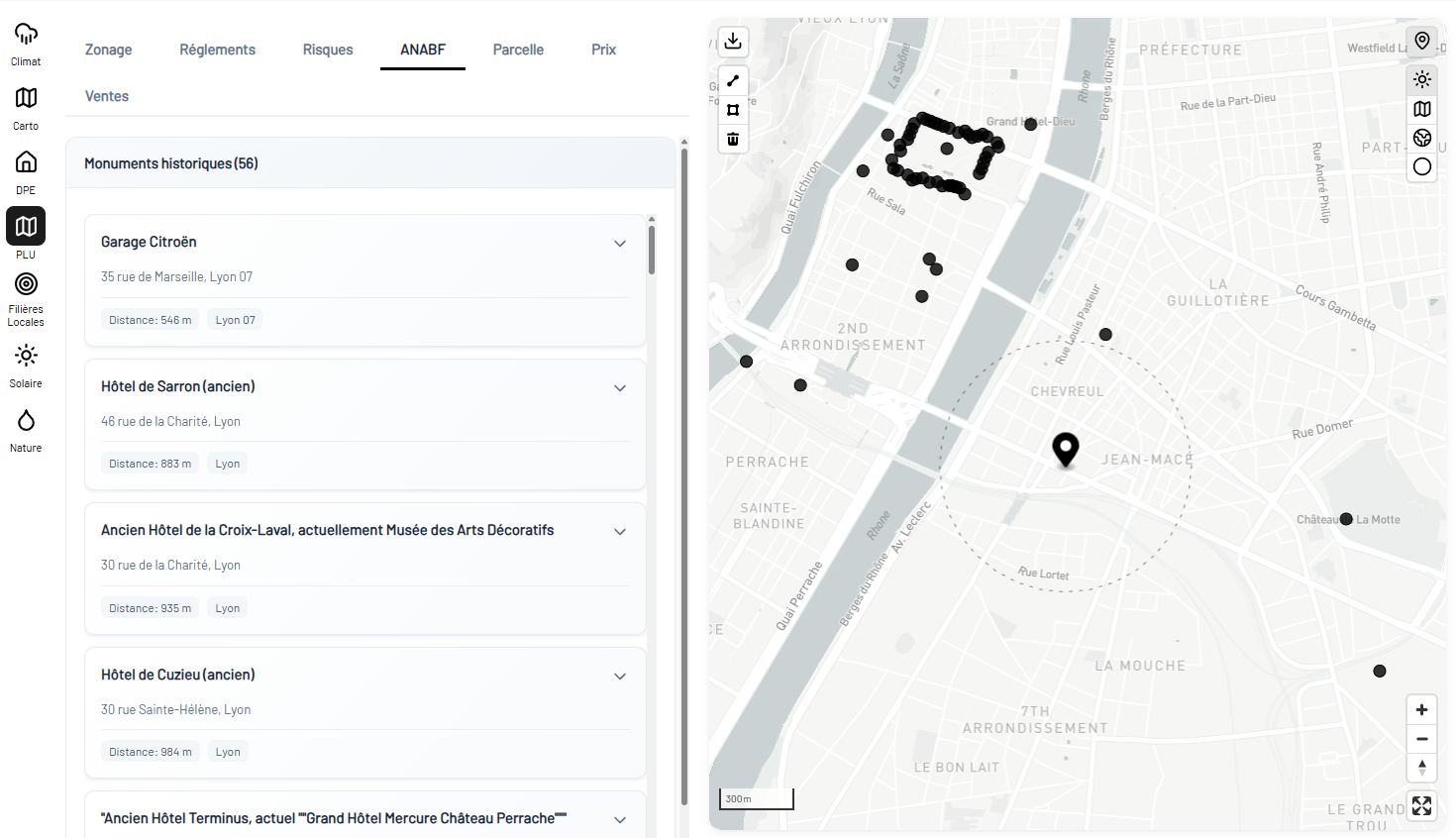Select the ANABF tab
This screenshot has height=838, width=1456.
coord(423,50)
